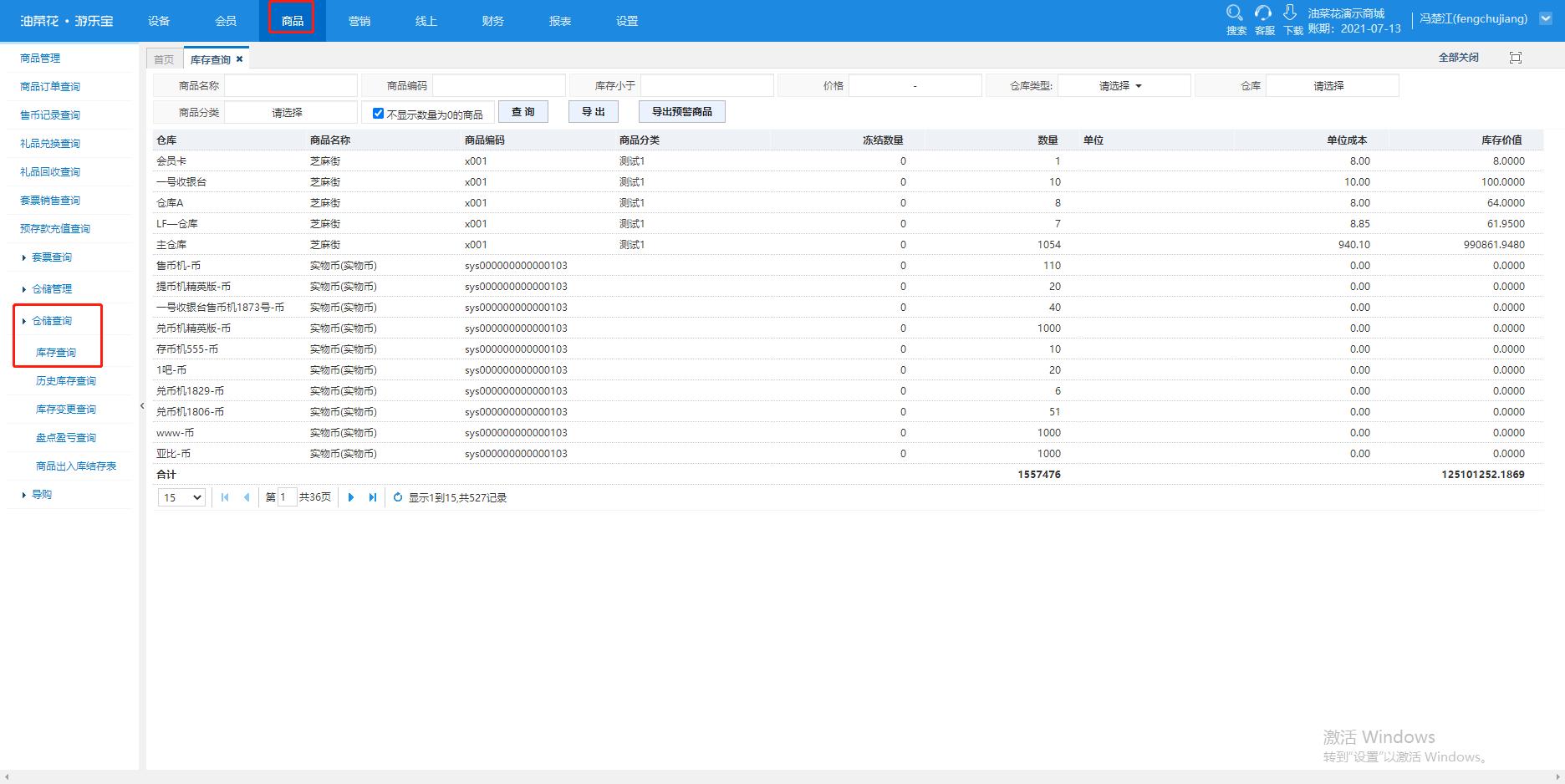Open 报表 top menu
The image size is (1565, 784).
pos(560,21)
